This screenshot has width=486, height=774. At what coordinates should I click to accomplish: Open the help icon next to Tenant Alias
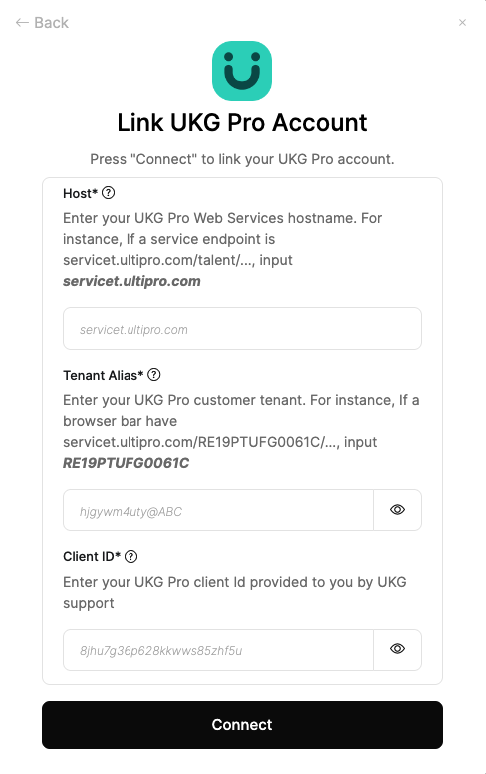point(154,375)
